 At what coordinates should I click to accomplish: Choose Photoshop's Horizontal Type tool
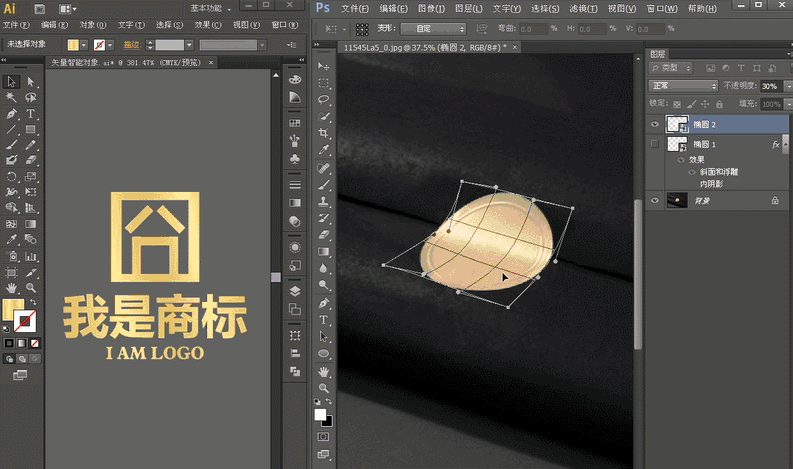(324, 320)
